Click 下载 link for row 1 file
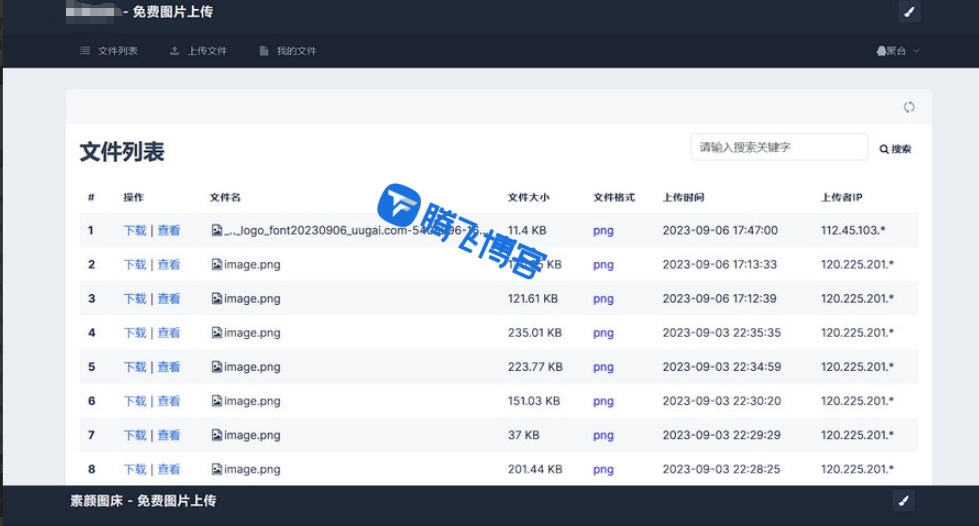Viewport: 979px width, 526px height. [x=134, y=231]
